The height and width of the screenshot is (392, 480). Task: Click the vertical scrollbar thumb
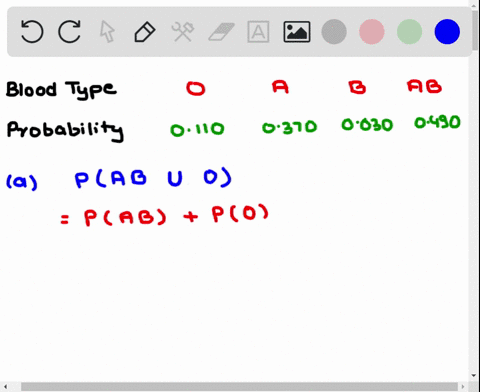[475, 30]
